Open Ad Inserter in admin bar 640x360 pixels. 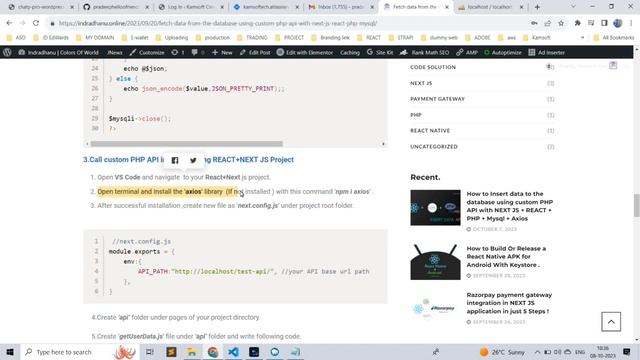tap(547, 52)
